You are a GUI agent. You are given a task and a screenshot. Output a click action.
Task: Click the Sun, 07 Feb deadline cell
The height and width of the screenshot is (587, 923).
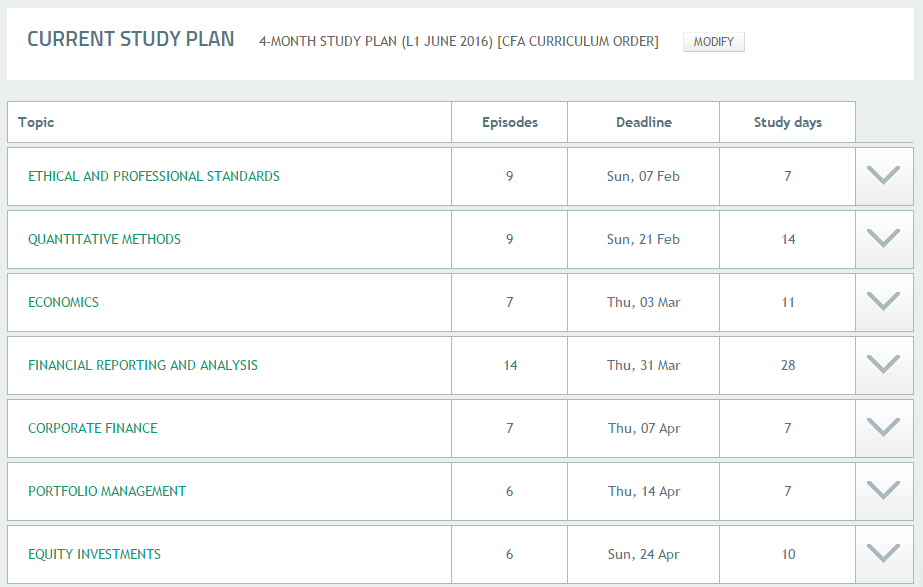643,176
